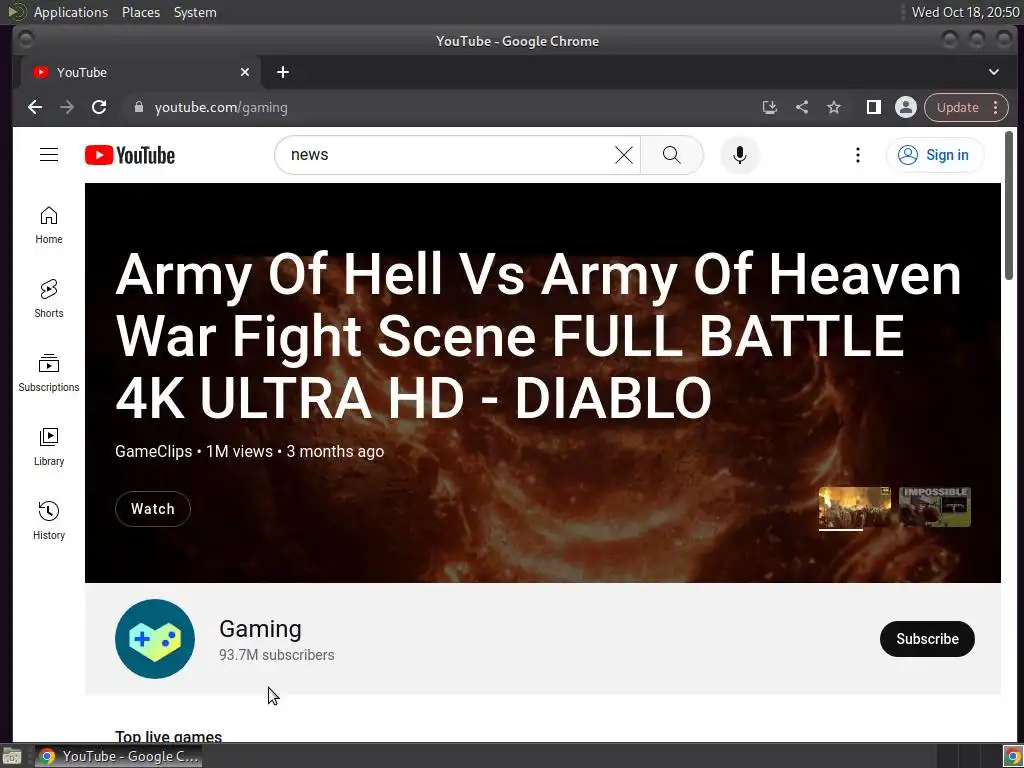This screenshot has width=1024, height=768.
Task: Clear the search box with the X icon
Action: 624,155
